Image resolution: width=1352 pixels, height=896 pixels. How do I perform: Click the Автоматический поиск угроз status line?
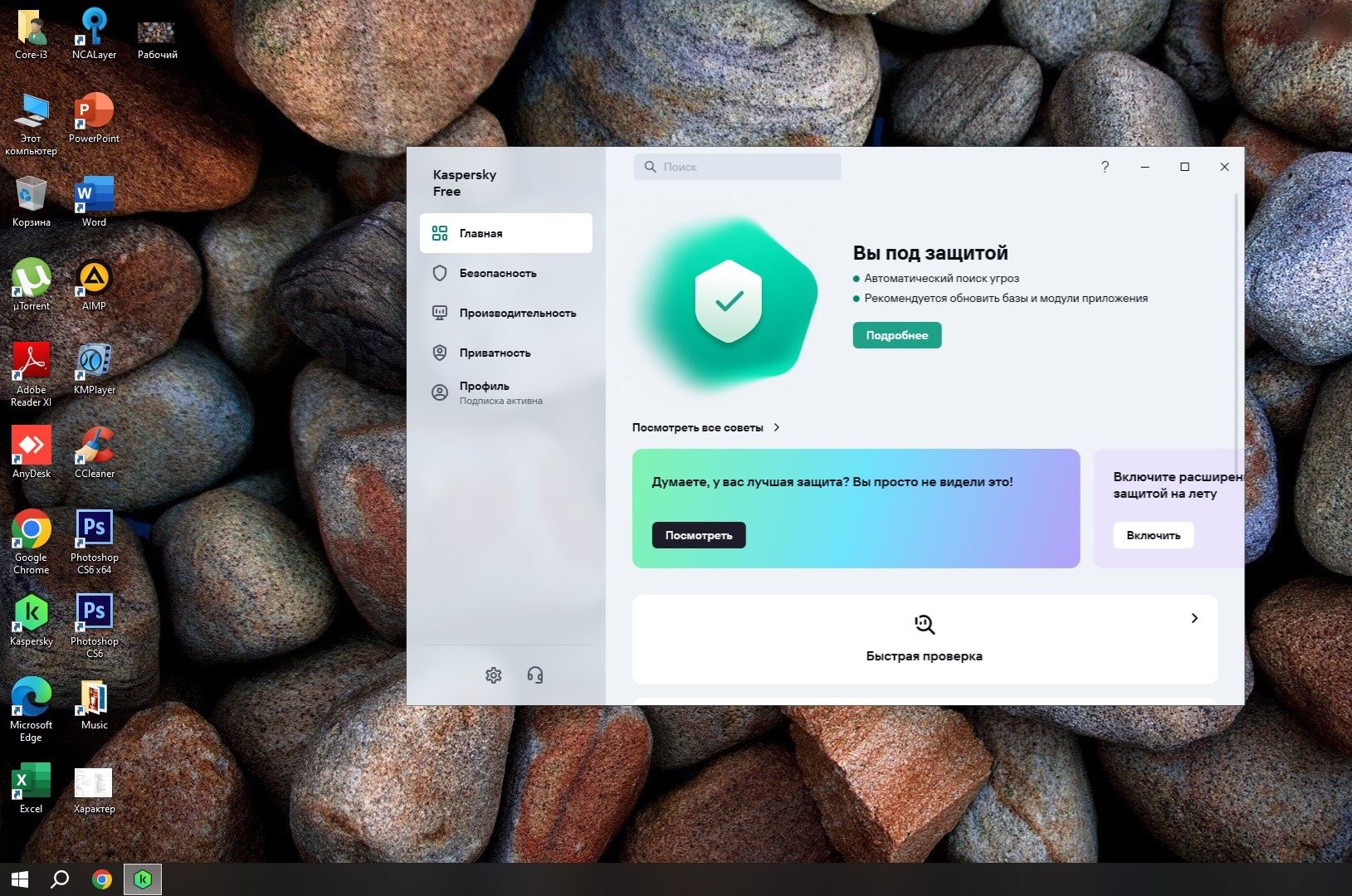coord(942,279)
